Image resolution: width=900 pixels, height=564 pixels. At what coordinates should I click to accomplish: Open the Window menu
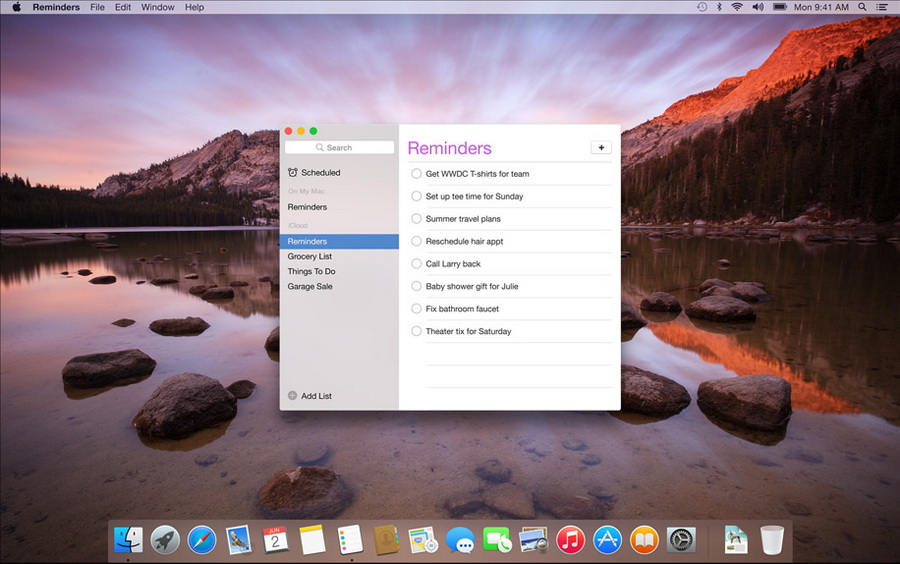pos(157,7)
